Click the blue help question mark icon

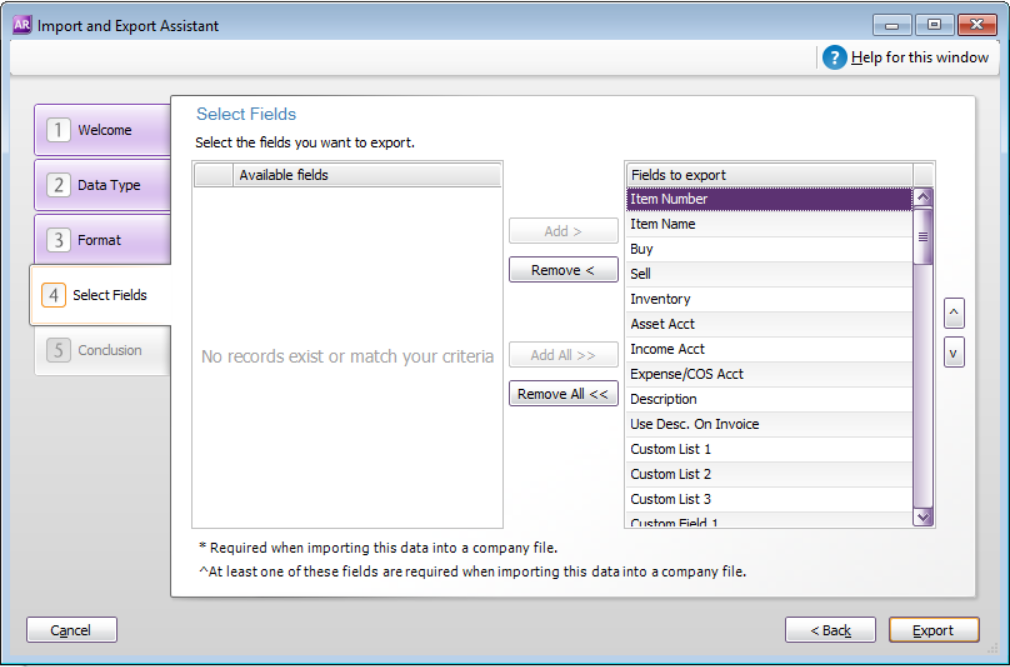[834, 58]
